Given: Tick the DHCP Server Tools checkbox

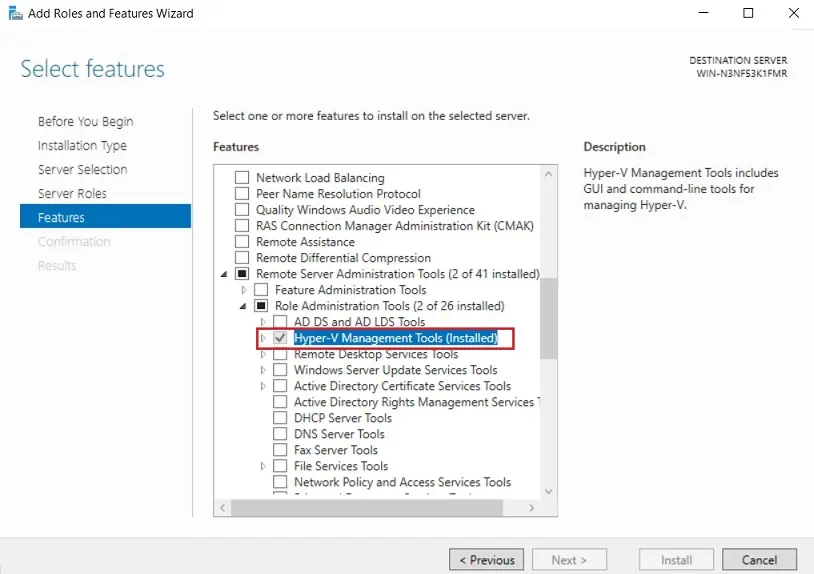Looking at the screenshot, I should pos(280,418).
